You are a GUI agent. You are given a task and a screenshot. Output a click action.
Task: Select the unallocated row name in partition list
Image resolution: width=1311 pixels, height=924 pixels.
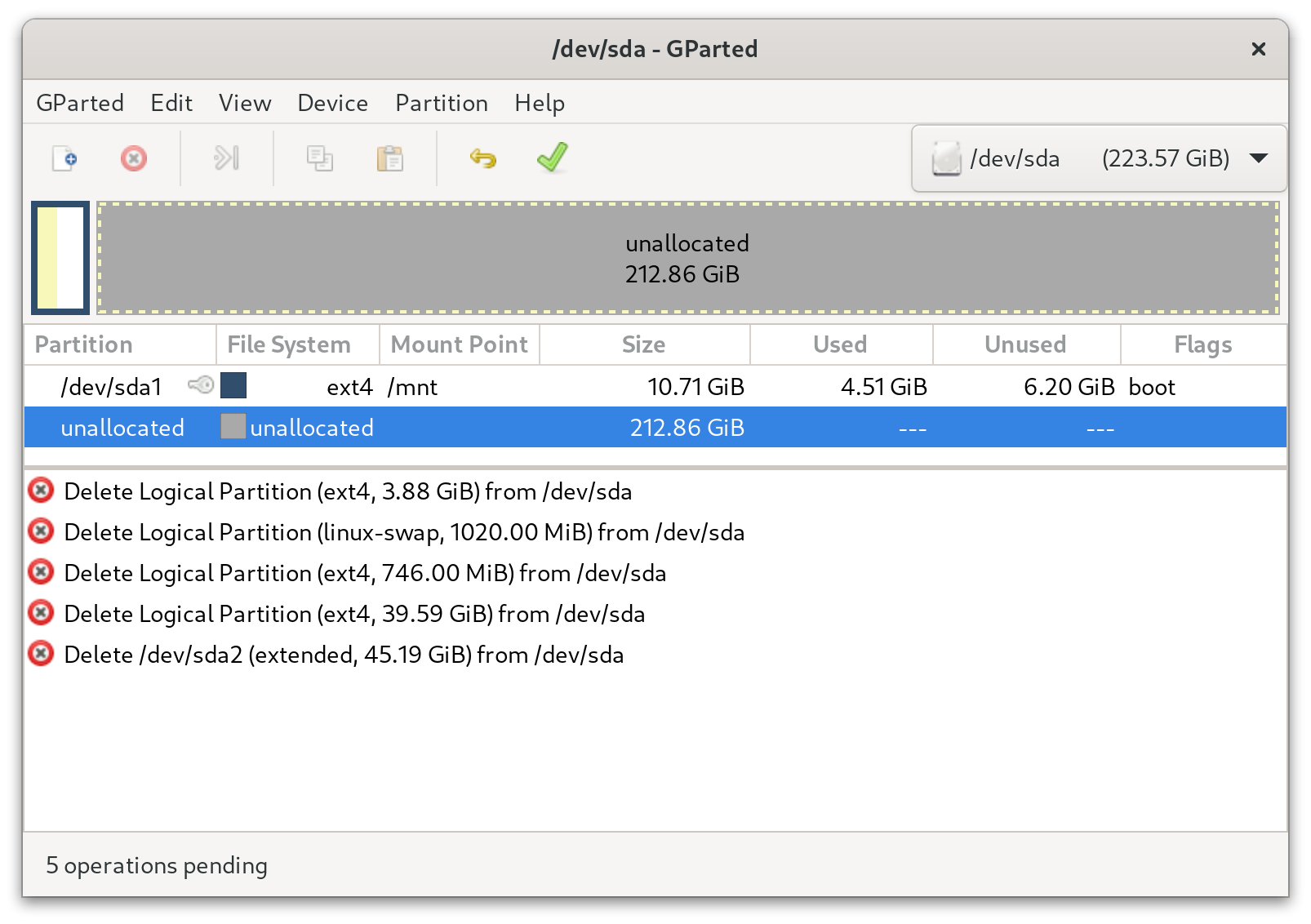122,428
